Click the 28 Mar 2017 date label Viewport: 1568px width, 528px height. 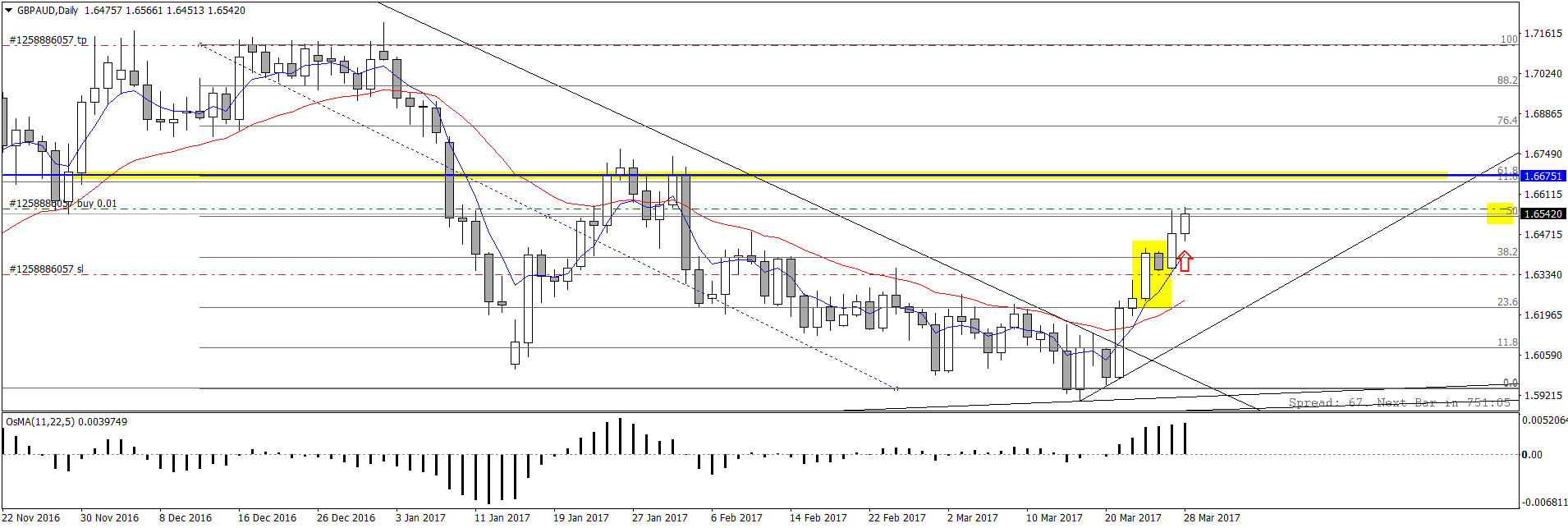[x=1212, y=518]
